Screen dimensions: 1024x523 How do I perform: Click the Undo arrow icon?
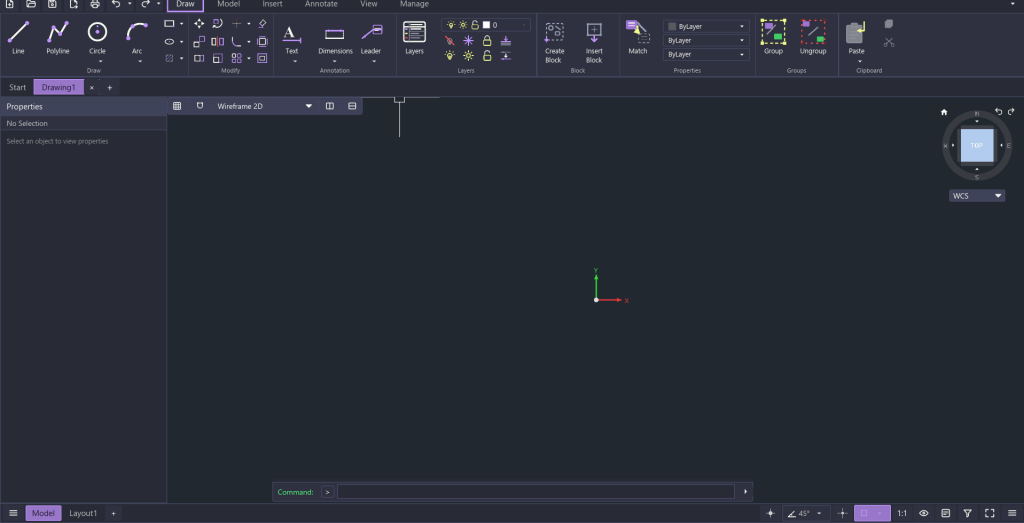(x=116, y=4)
